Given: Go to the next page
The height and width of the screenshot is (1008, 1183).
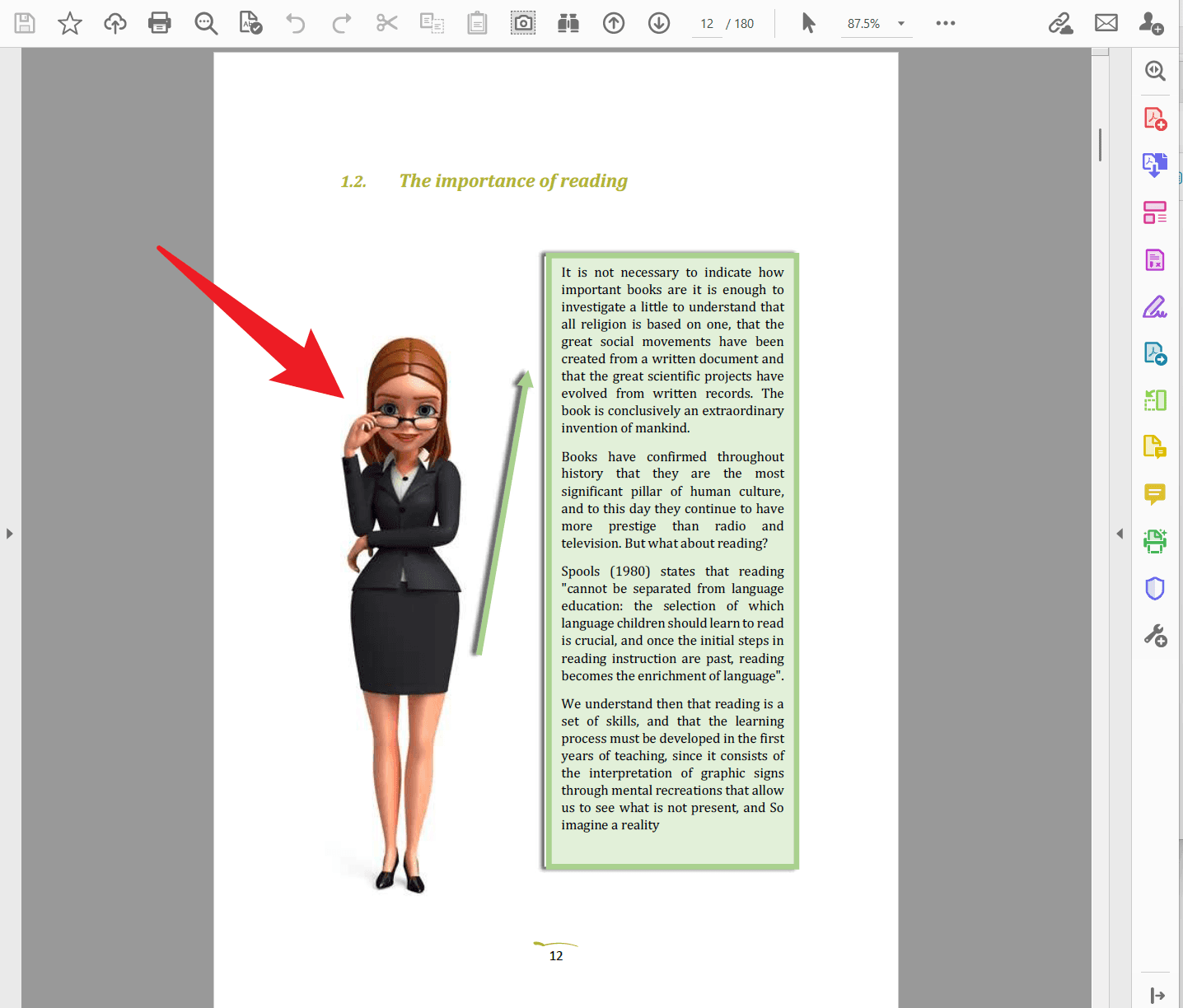Looking at the screenshot, I should pos(659,23).
